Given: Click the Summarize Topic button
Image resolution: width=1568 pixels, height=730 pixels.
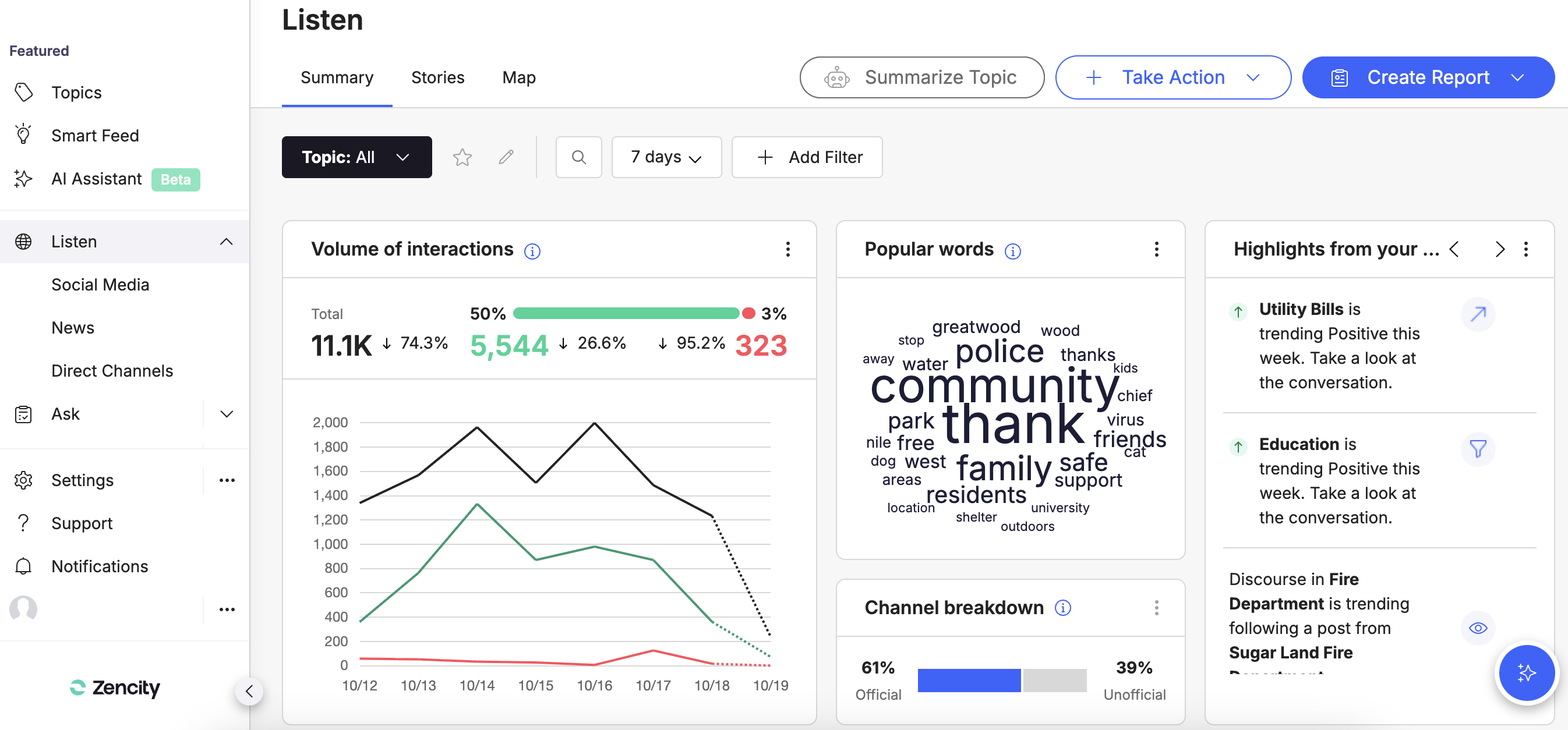Looking at the screenshot, I should point(921,78).
